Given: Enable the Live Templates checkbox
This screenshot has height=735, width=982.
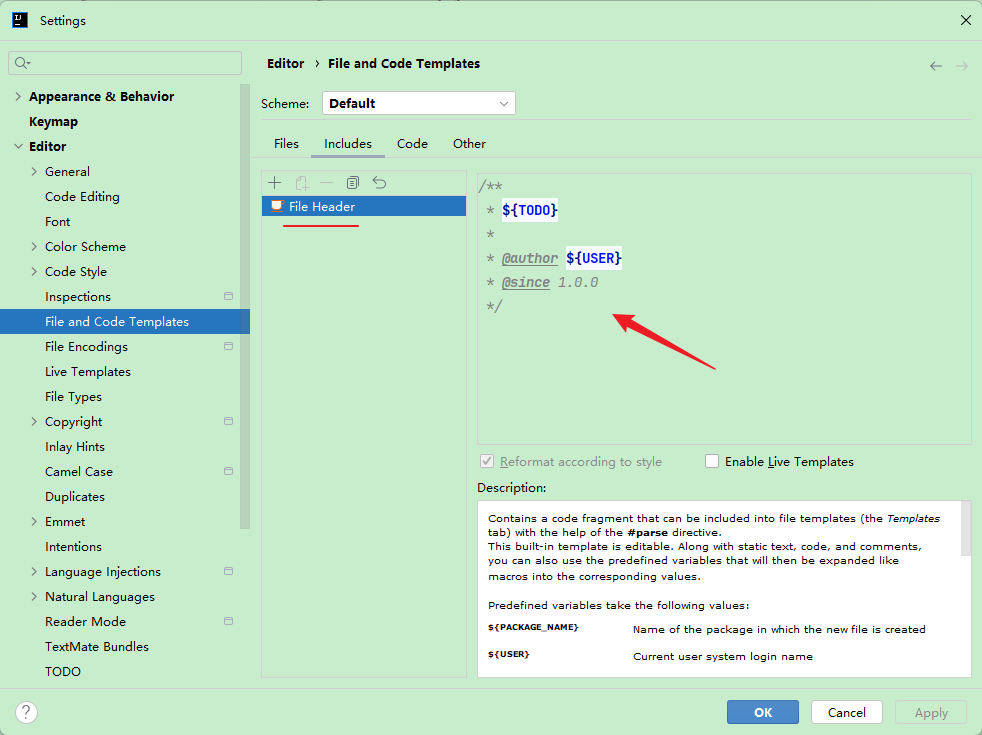Looking at the screenshot, I should point(712,462).
